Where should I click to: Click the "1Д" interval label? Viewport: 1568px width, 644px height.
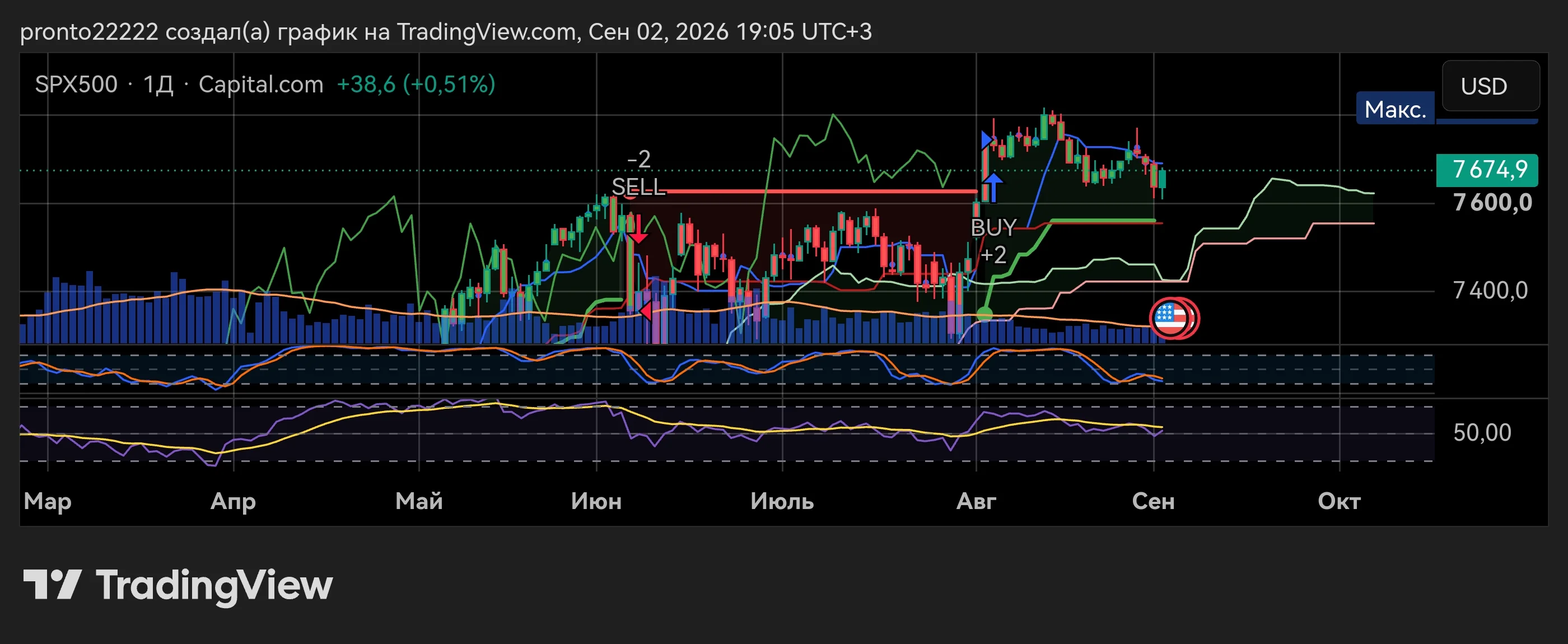tap(158, 84)
